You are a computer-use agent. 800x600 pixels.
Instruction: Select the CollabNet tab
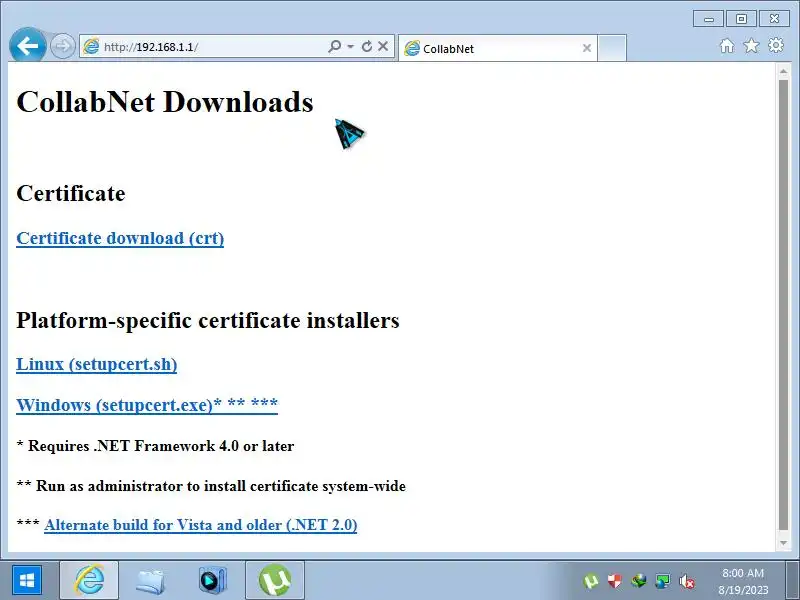tap(497, 48)
